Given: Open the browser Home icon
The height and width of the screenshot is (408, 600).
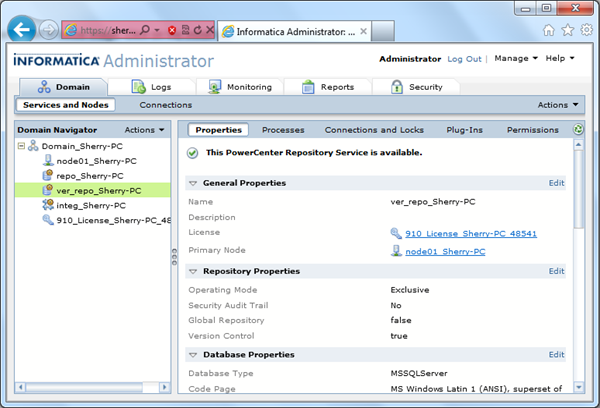Looking at the screenshot, I should pos(549,30).
